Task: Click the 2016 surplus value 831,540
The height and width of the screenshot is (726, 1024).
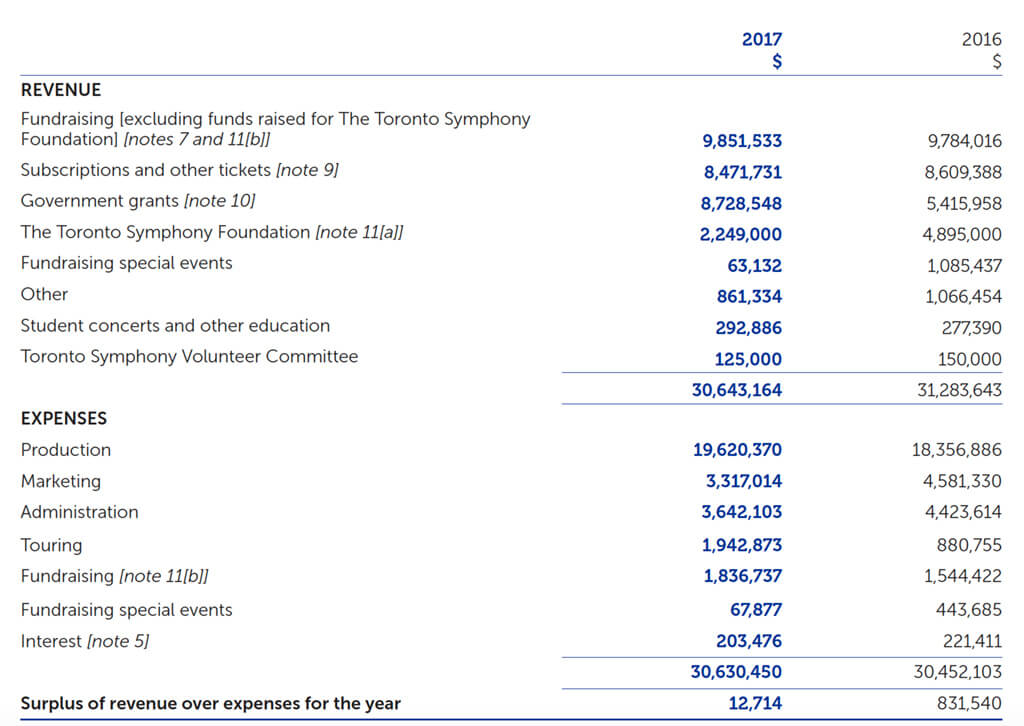Action: [969, 703]
